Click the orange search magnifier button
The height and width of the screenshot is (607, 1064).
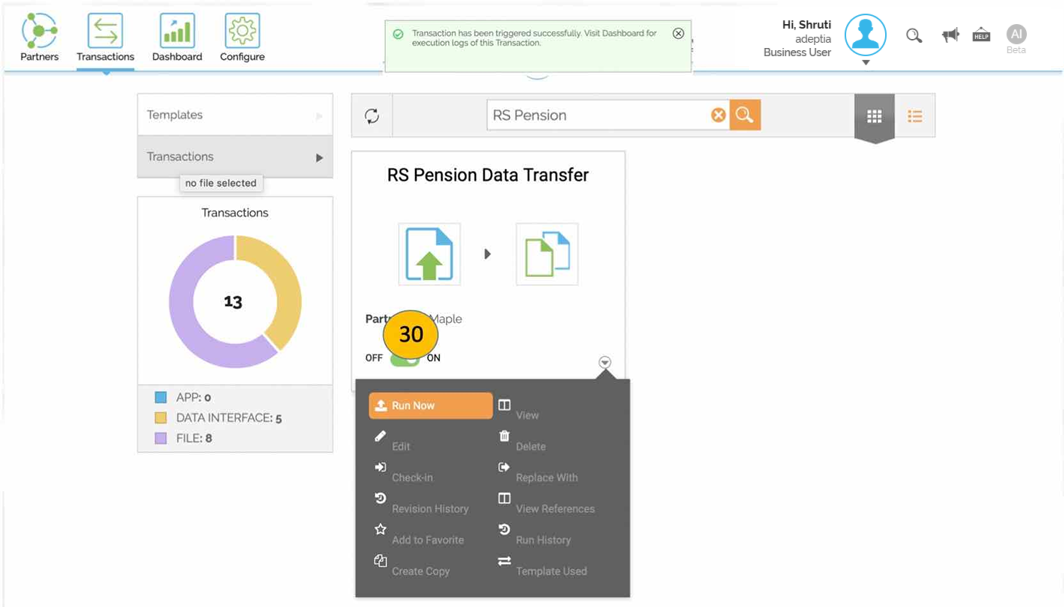click(x=744, y=115)
